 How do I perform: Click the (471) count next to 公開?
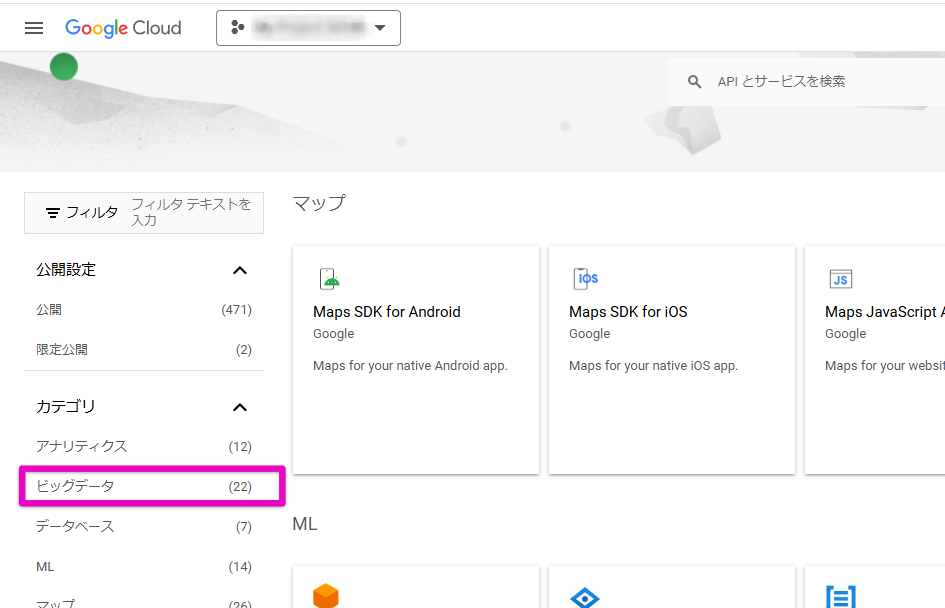tap(236, 310)
